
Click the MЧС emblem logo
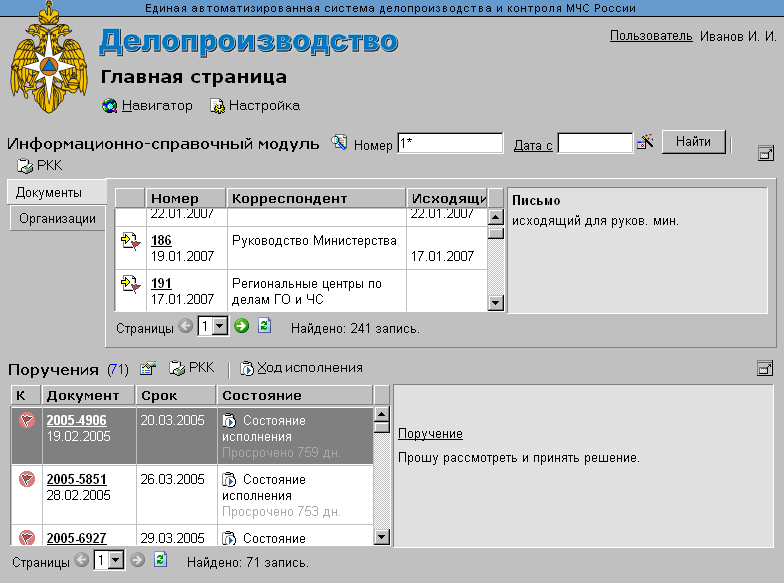pyautogui.click(x=49, y=58)
